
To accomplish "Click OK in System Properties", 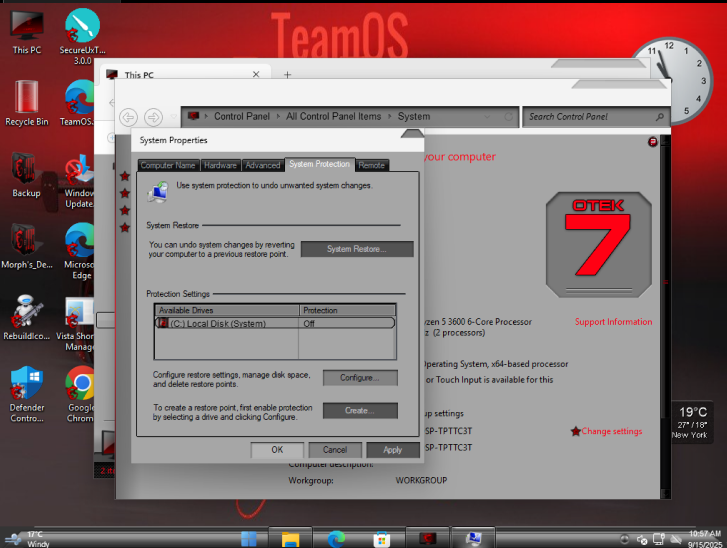I will pyautogui.click(x=277, y=450).
